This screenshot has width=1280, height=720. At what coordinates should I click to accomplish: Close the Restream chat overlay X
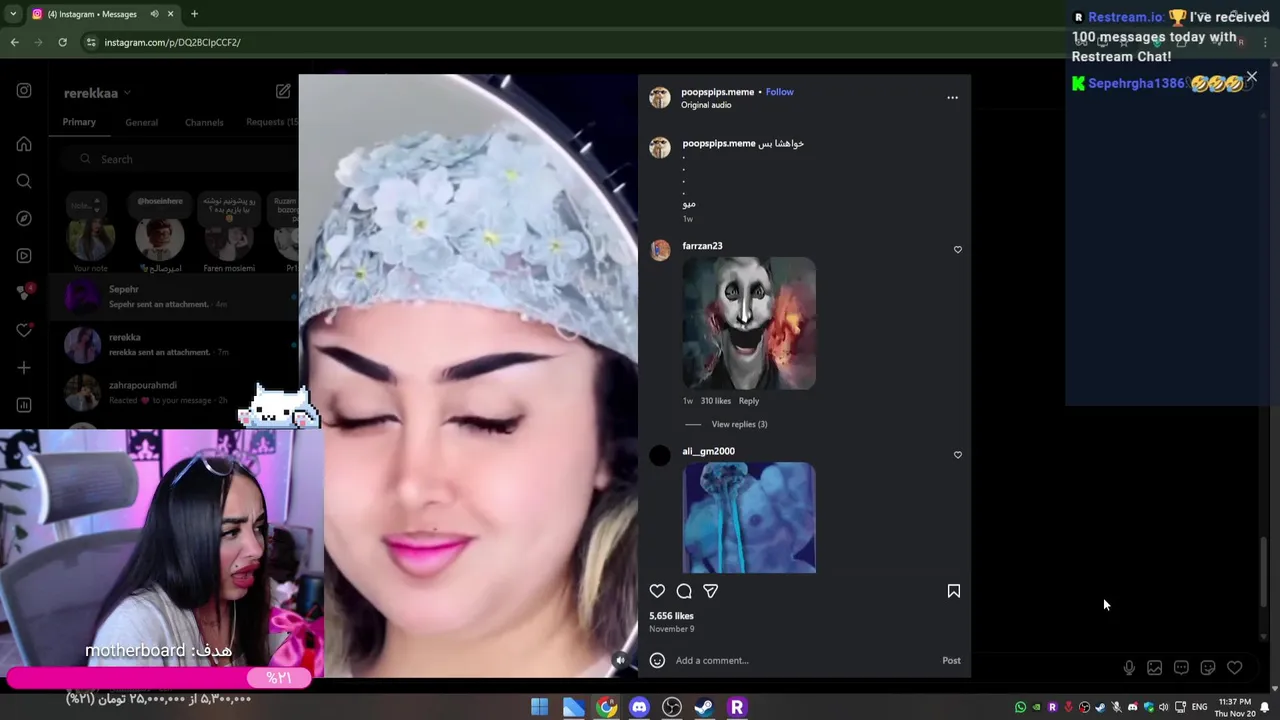1251,76
